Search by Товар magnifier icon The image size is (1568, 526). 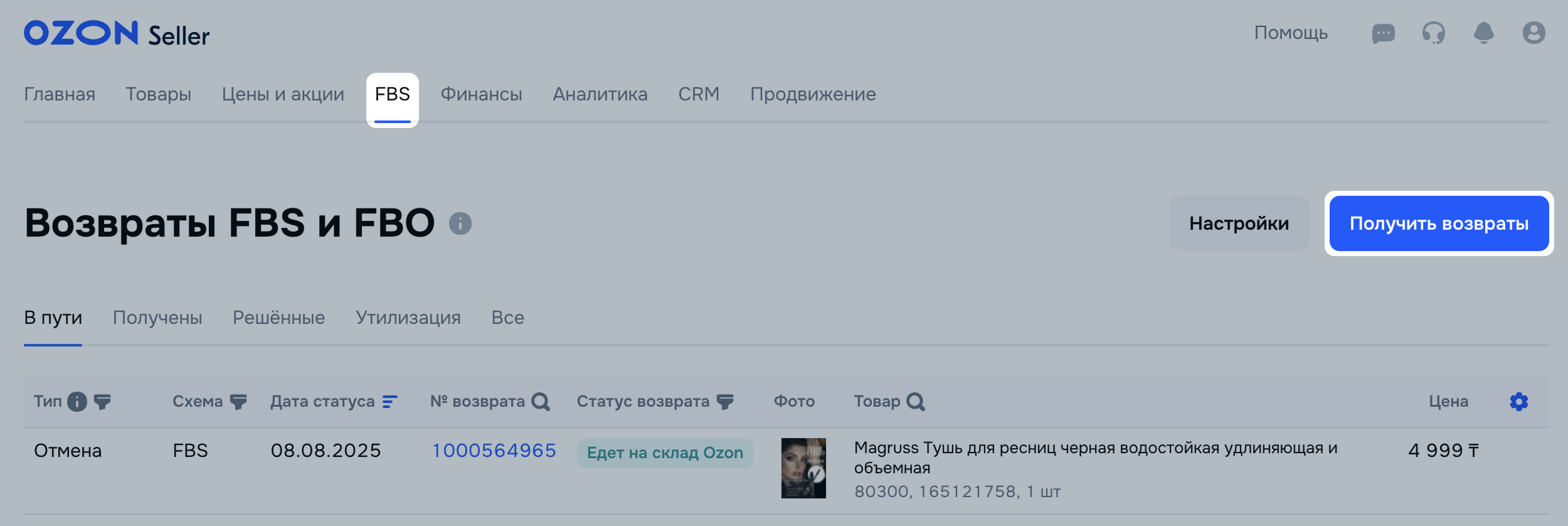(x=915, y=402)
